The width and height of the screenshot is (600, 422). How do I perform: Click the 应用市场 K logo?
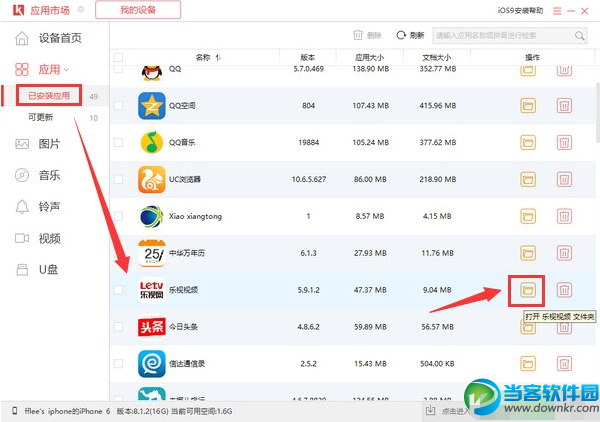pos(18,10)
